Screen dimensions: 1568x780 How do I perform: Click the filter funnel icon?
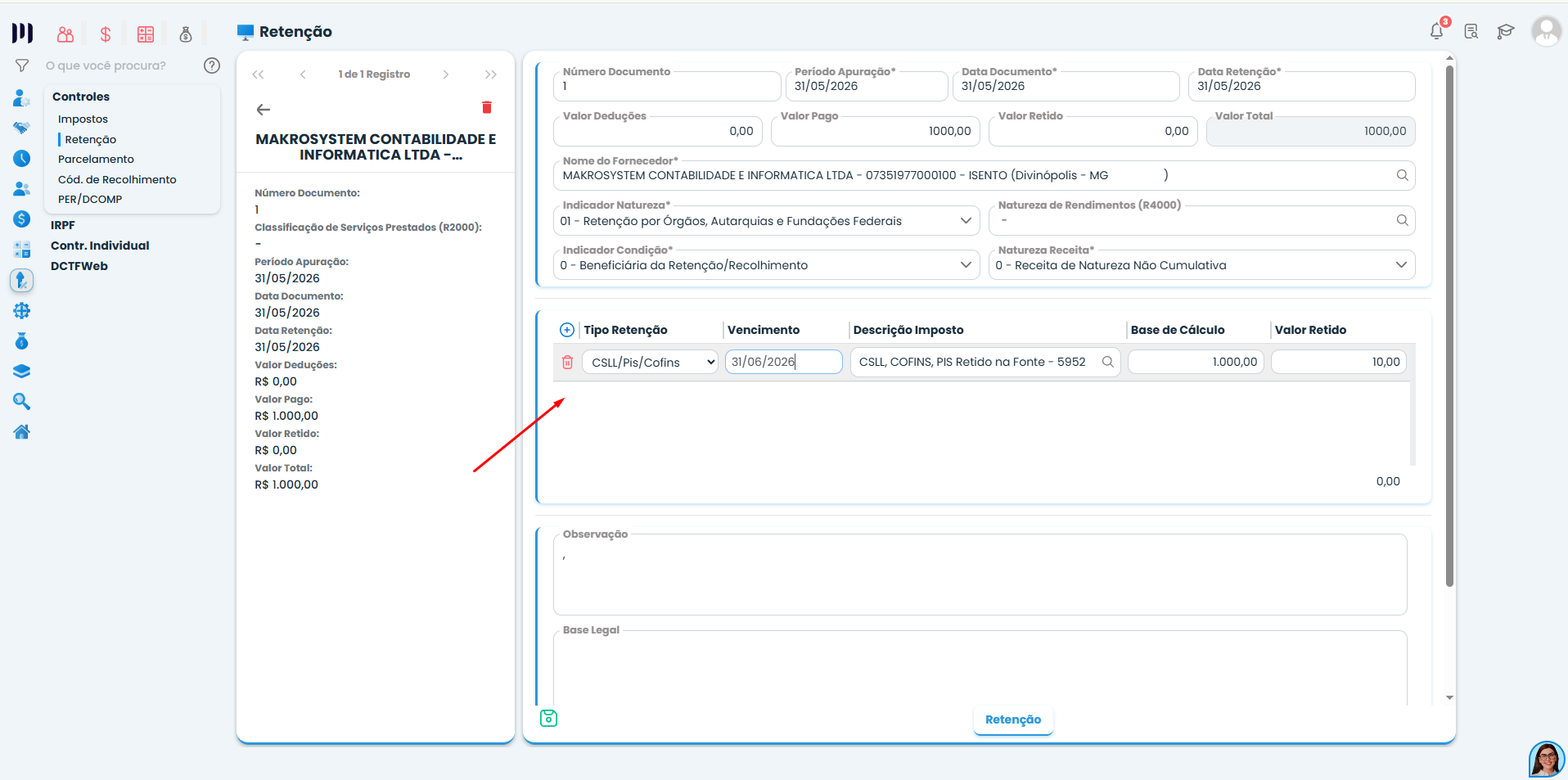[x=22, y=65]
